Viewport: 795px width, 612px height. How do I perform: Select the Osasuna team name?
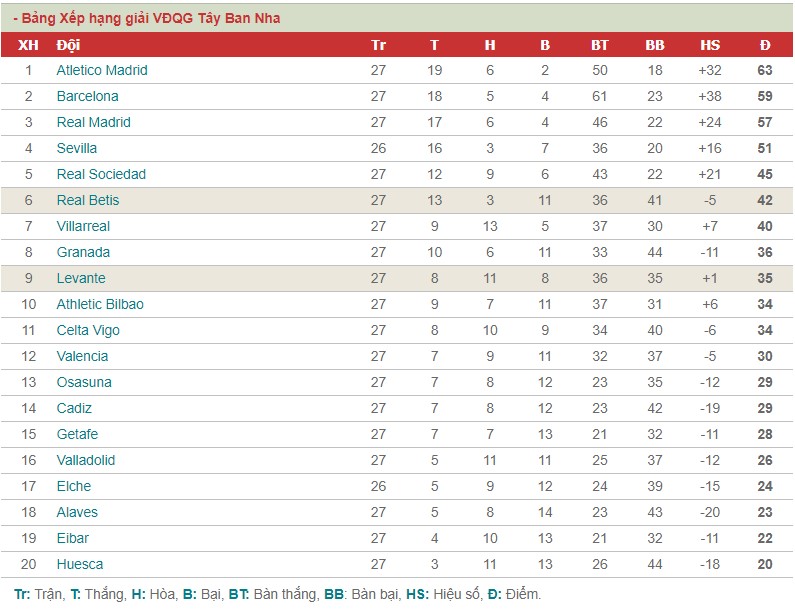tap(84, 382)
